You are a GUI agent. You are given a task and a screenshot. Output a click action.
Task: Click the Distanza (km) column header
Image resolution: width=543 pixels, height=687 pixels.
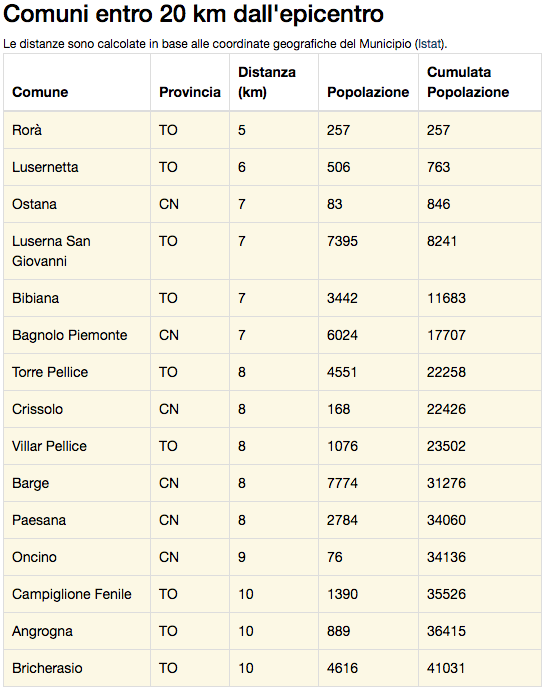click(266, 82)
